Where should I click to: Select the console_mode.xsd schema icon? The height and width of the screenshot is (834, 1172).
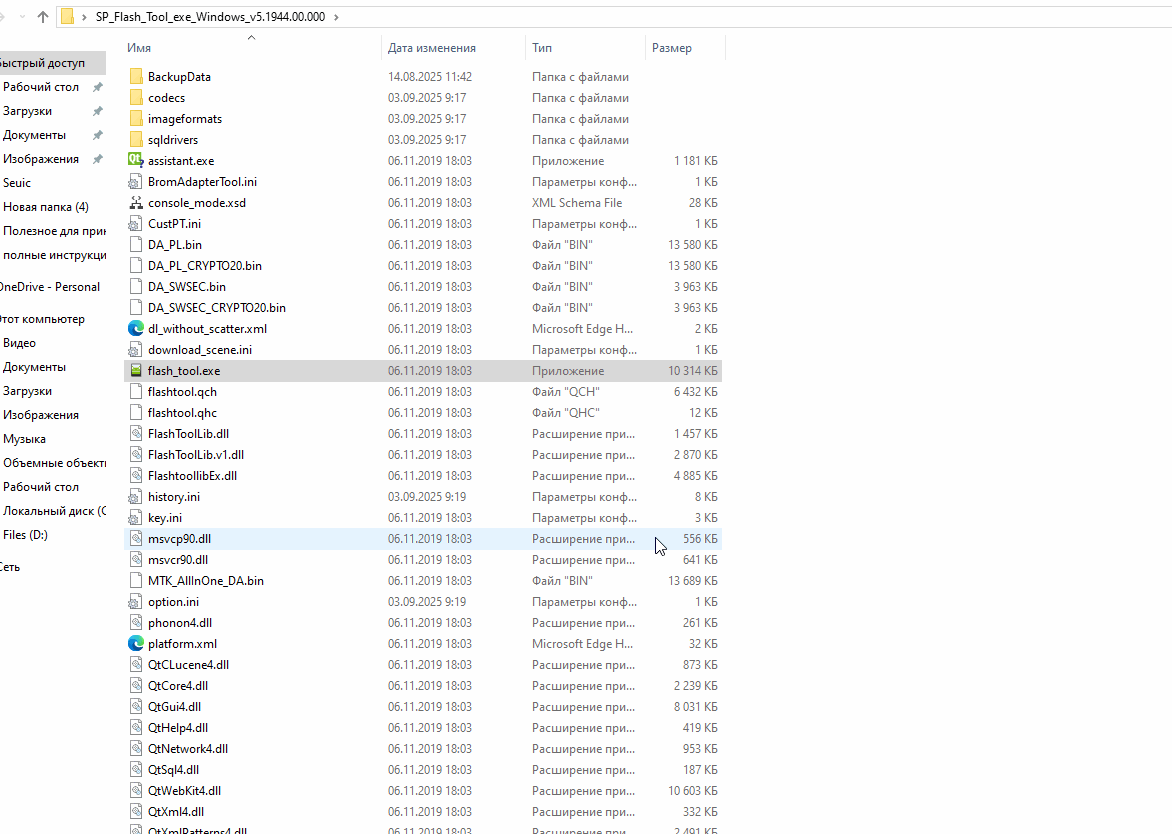pos(136,203)
